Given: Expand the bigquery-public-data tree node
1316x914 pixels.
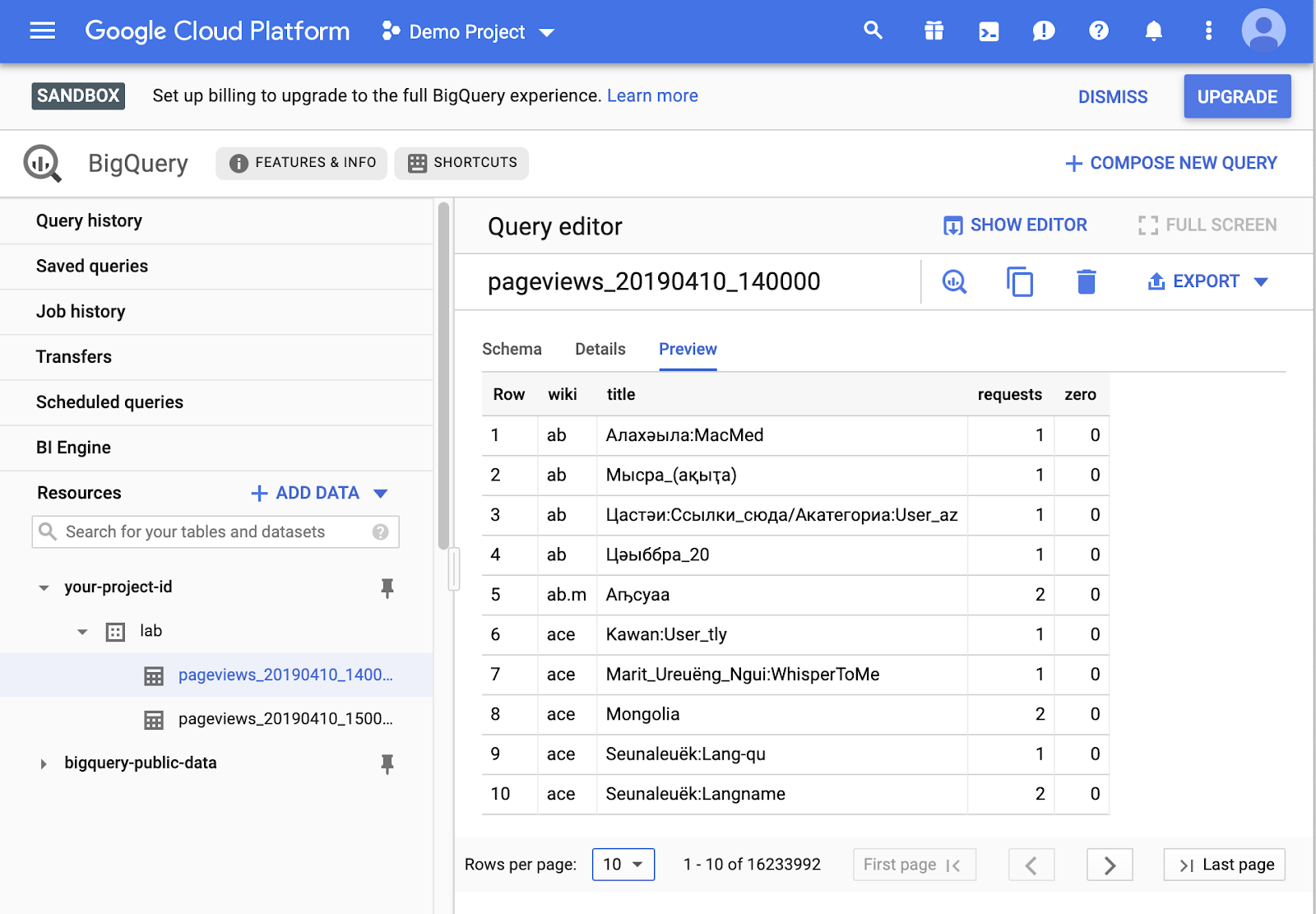Looking at the screenshot, I should (x=44, y=763).
